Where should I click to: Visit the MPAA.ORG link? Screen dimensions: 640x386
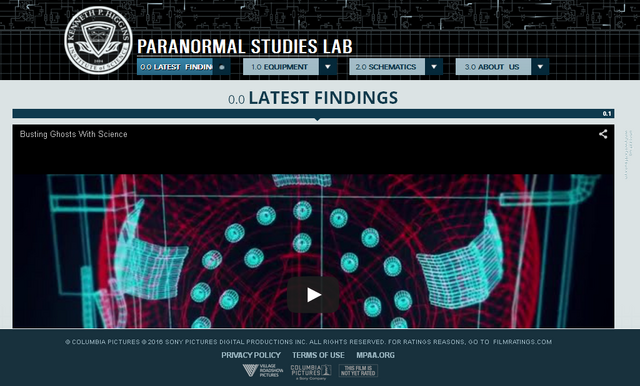376,355
